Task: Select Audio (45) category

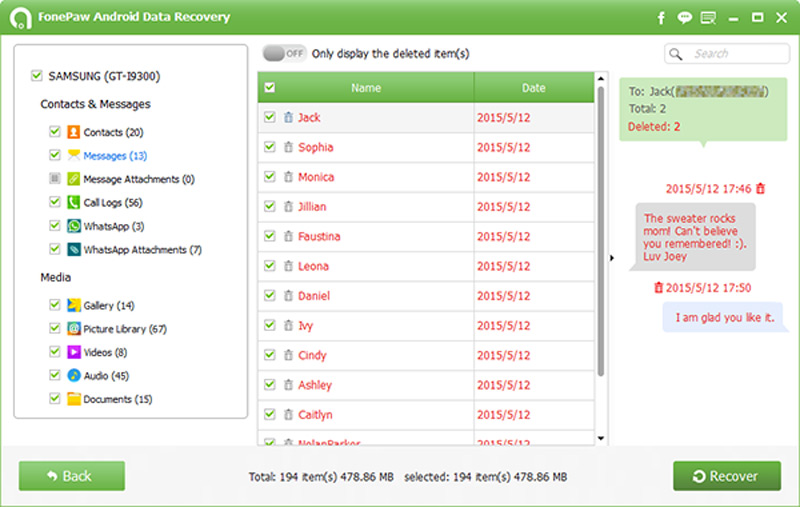Action: tap(106, 376)
